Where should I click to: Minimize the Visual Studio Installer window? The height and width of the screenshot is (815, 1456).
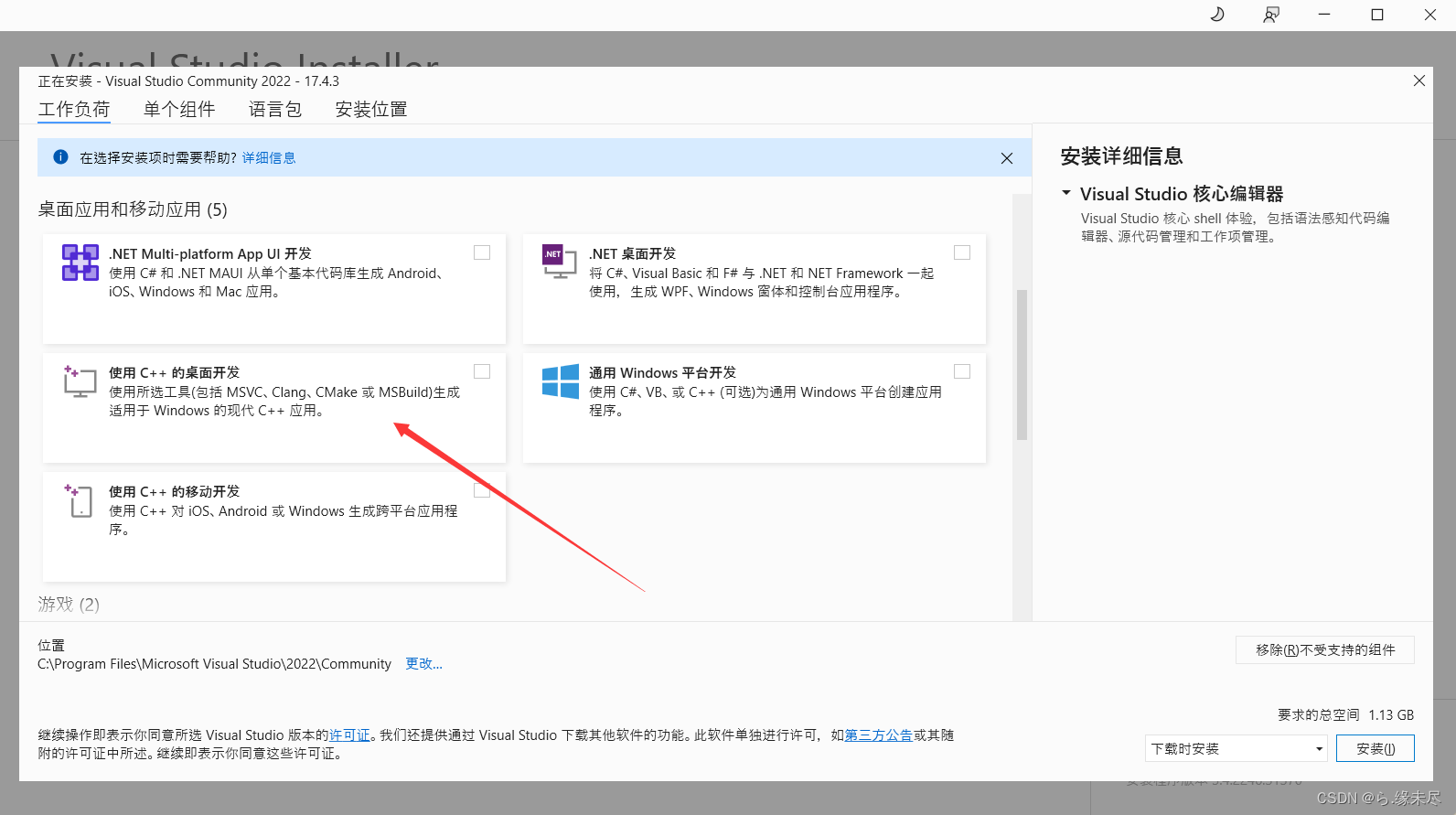click(1324, 15)
